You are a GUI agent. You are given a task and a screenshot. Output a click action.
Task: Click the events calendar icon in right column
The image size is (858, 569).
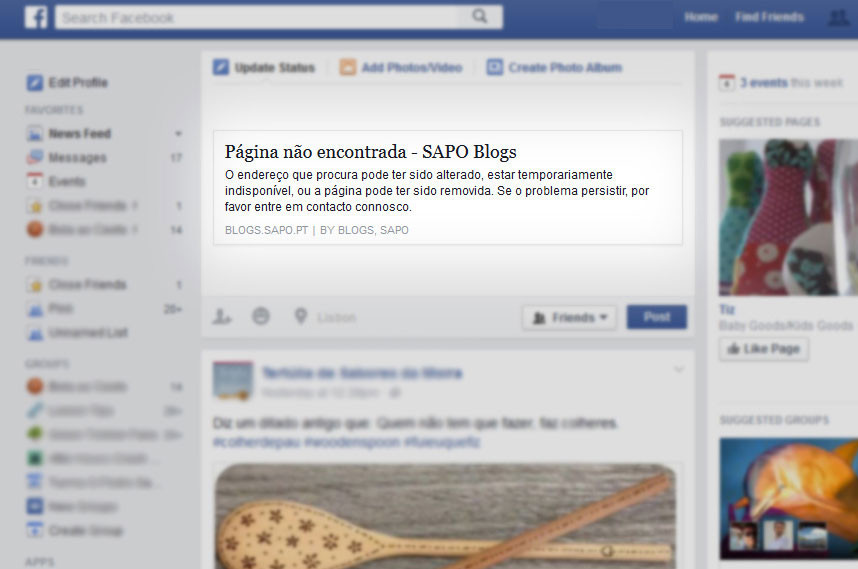[x=727, y=83]
